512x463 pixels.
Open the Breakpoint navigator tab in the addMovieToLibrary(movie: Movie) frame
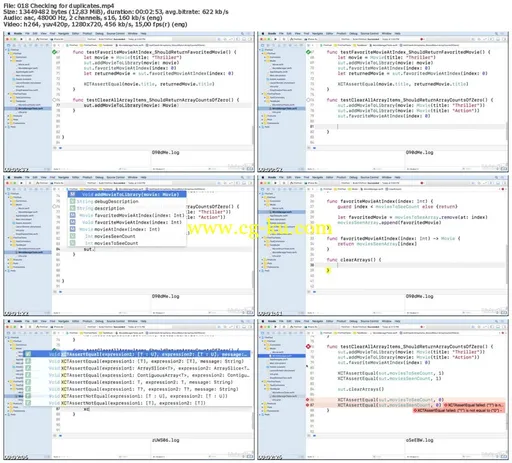[41, 46]
